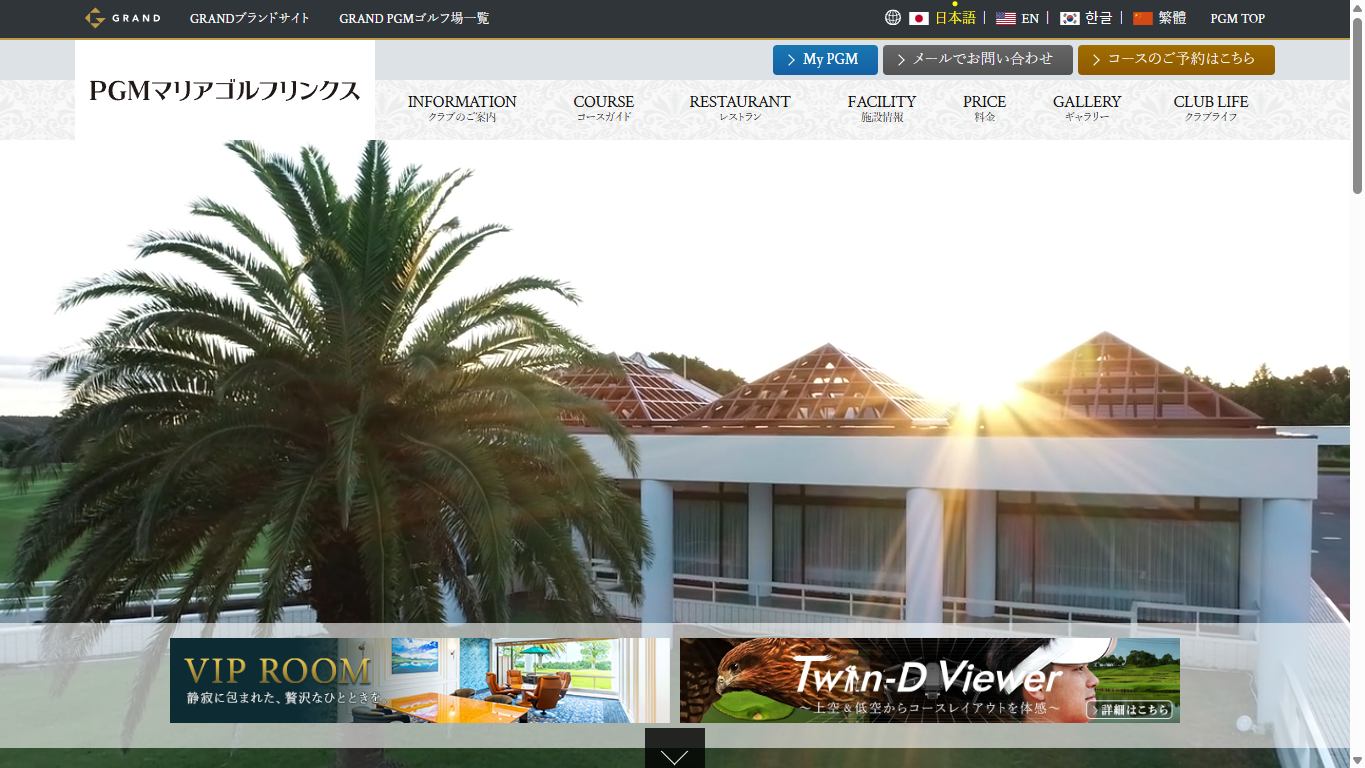The width and height of the screenshot is (1365, 768).
Task: Click the My PGM button
Action: pos(825,60)
